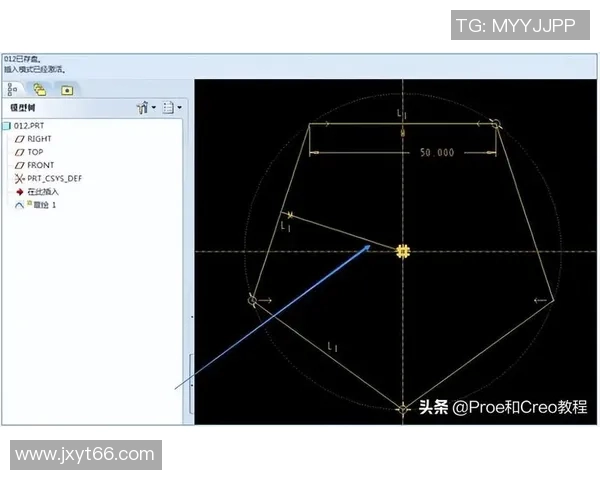
Task: Open the model tree Settings tool dropdown
Action: point(146,108)
